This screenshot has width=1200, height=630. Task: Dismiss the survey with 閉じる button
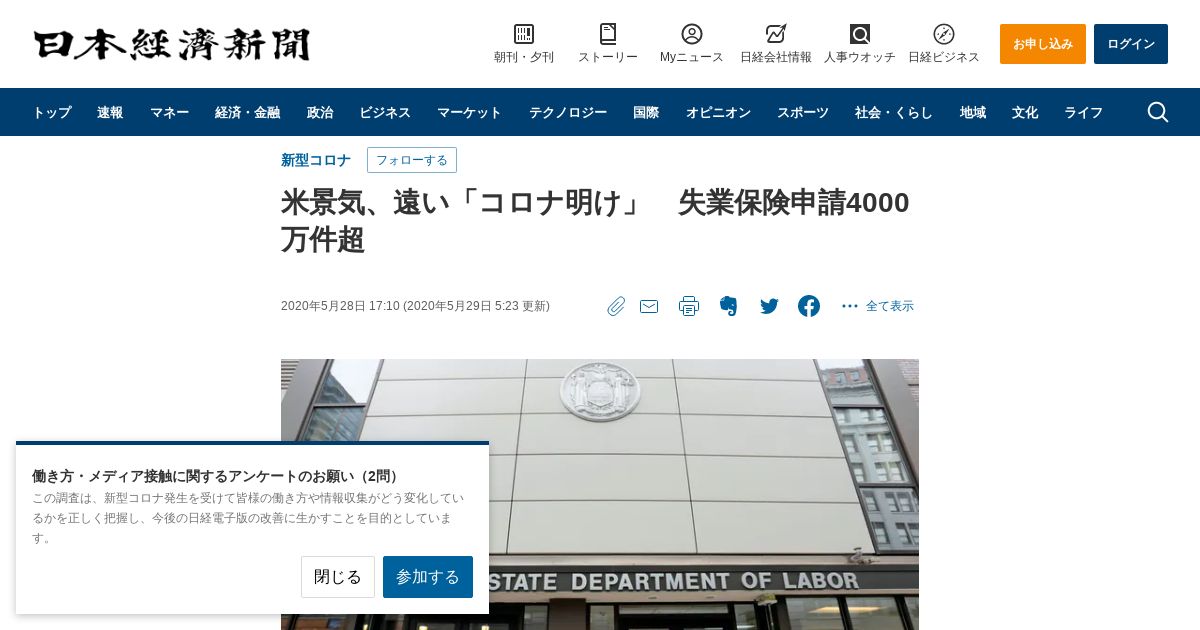tap(338, 577)
